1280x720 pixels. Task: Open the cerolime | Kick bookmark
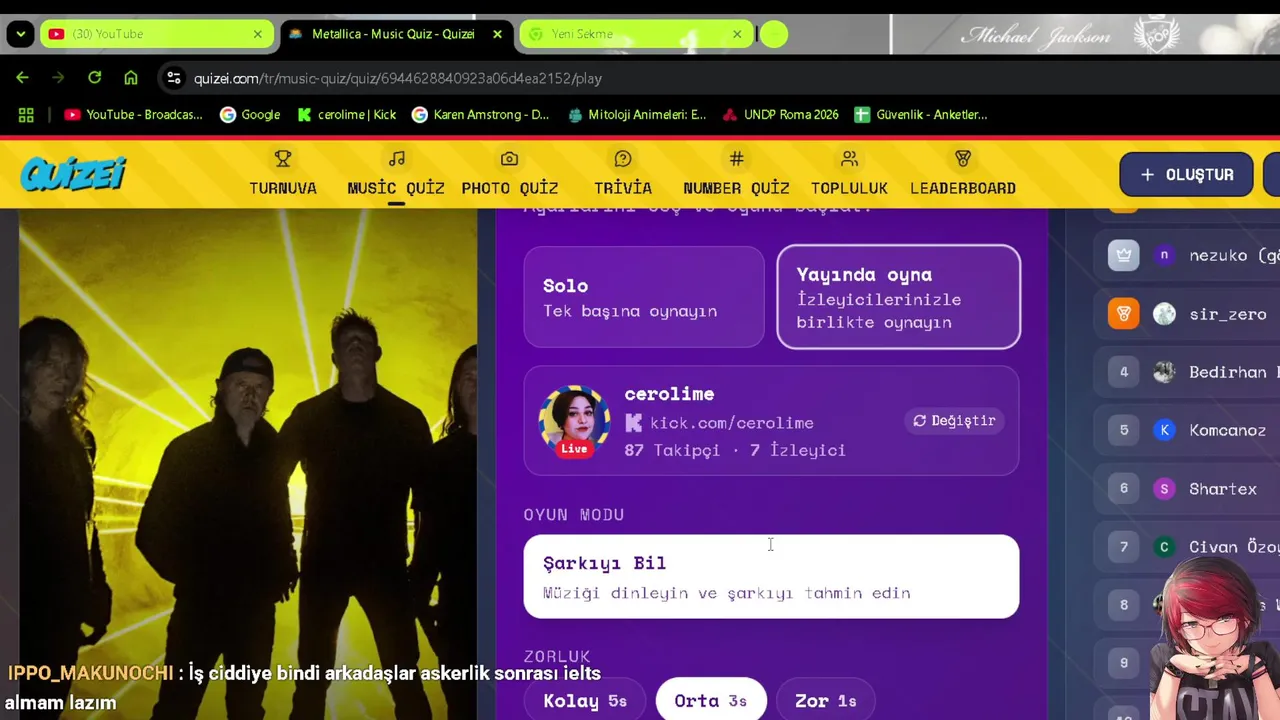346,115
